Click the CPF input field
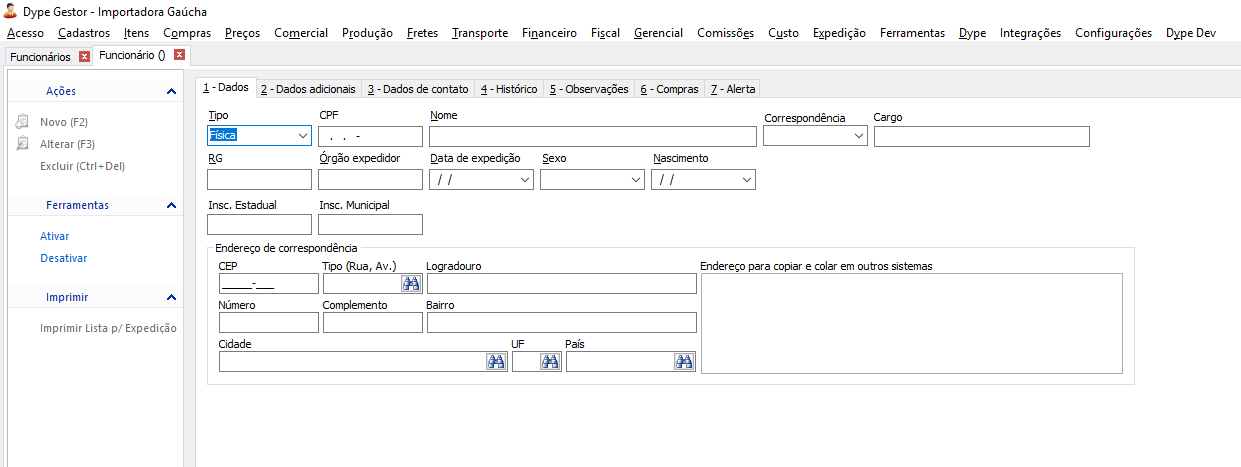 pyautogui.click(x=370, y=136)
